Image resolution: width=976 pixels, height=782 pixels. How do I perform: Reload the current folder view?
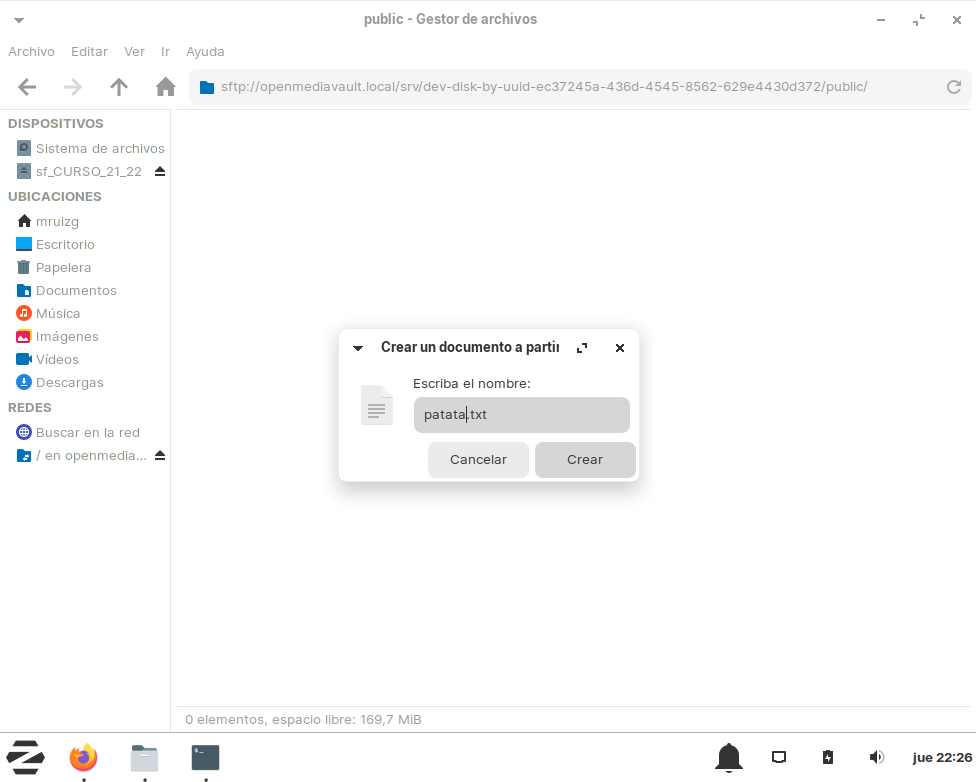tap(954, 87)
